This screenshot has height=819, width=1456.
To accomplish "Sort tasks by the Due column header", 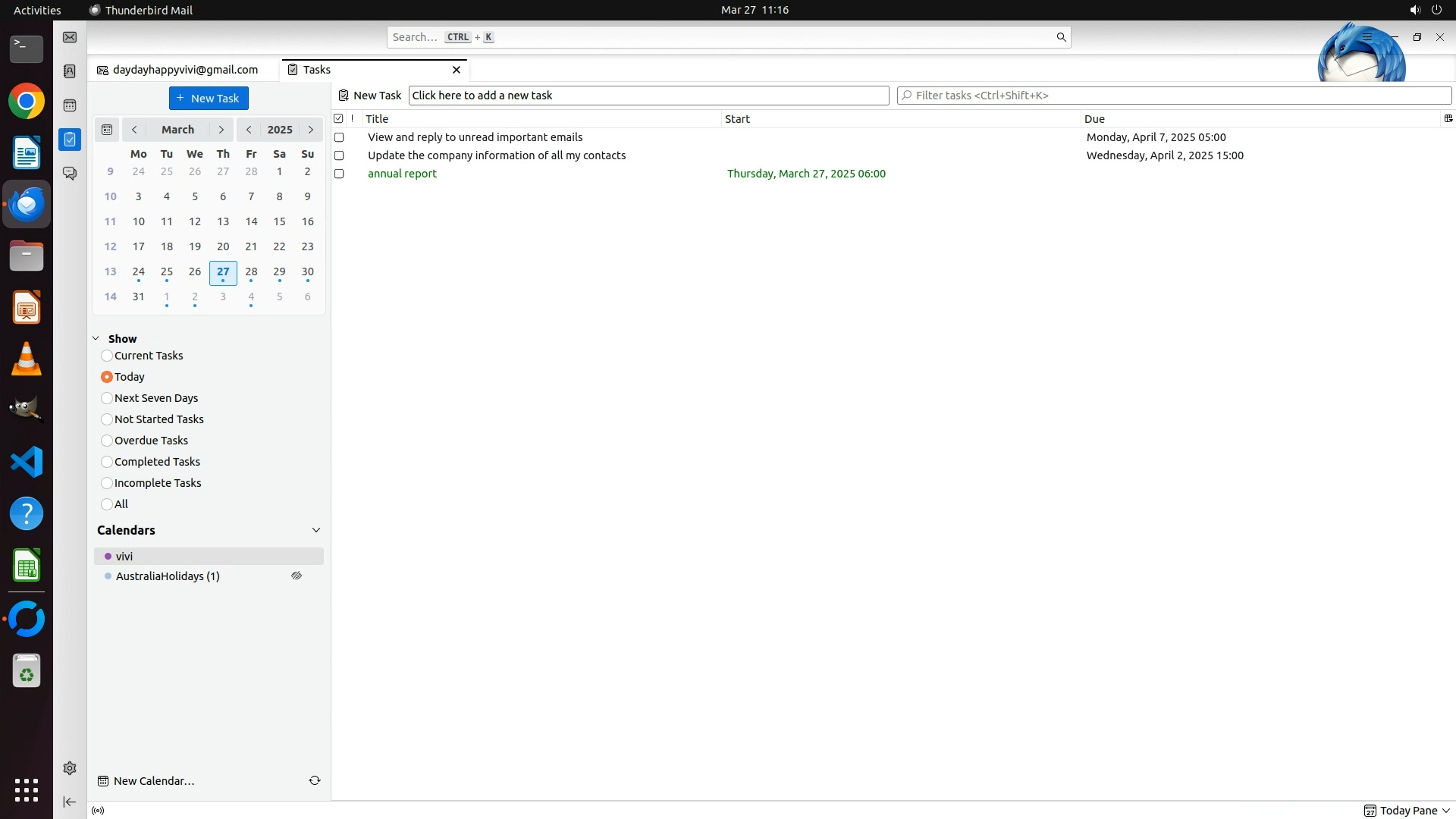I will [x=1259, y=119].
